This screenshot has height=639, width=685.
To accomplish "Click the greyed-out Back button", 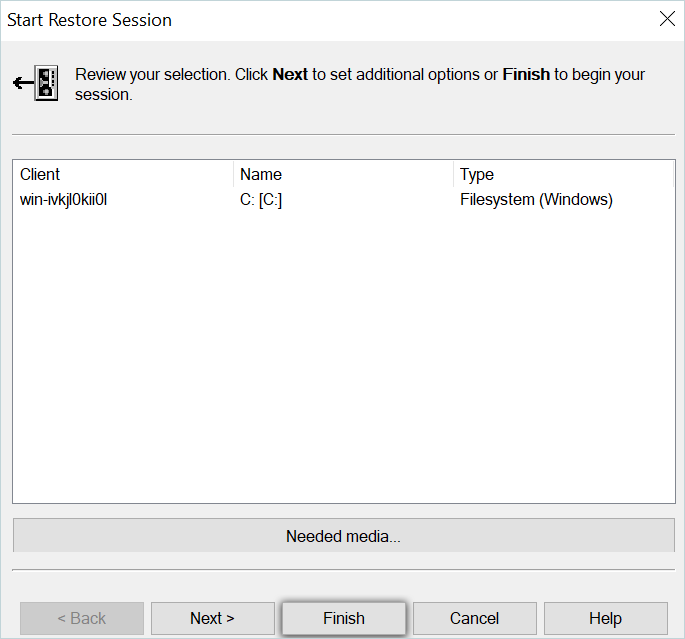I will [x=82, y=618].
